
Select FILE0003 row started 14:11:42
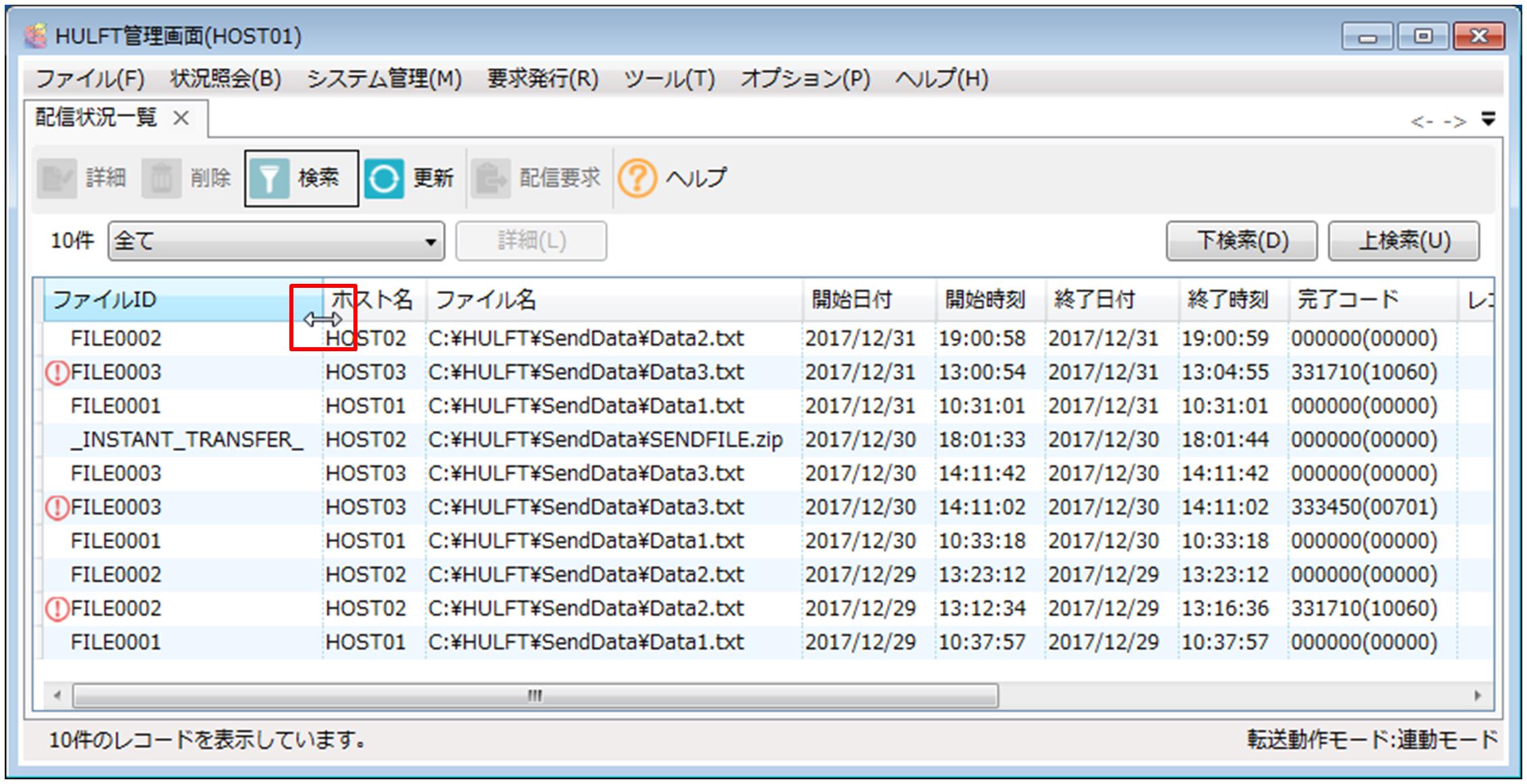pos(768,474)
